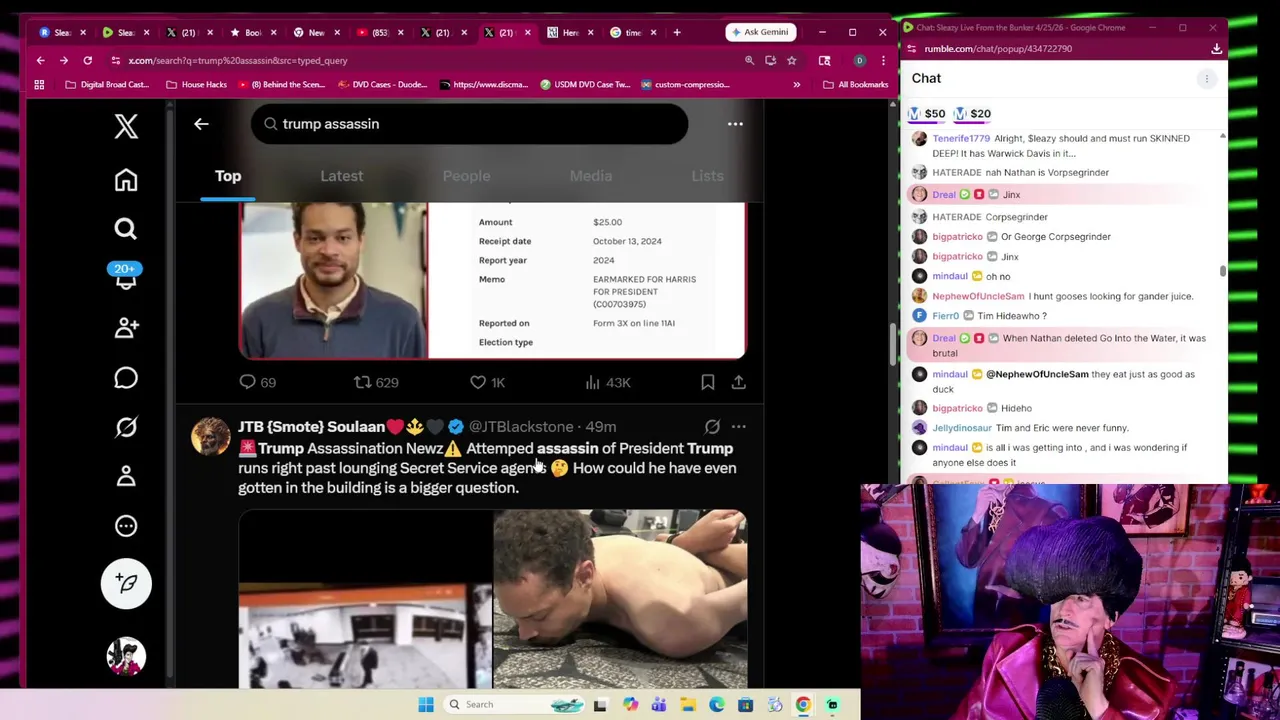Screen dimensions: 1280x720
Task: Open the FEC receipt image thumbnail
Action: pos(587,280)
